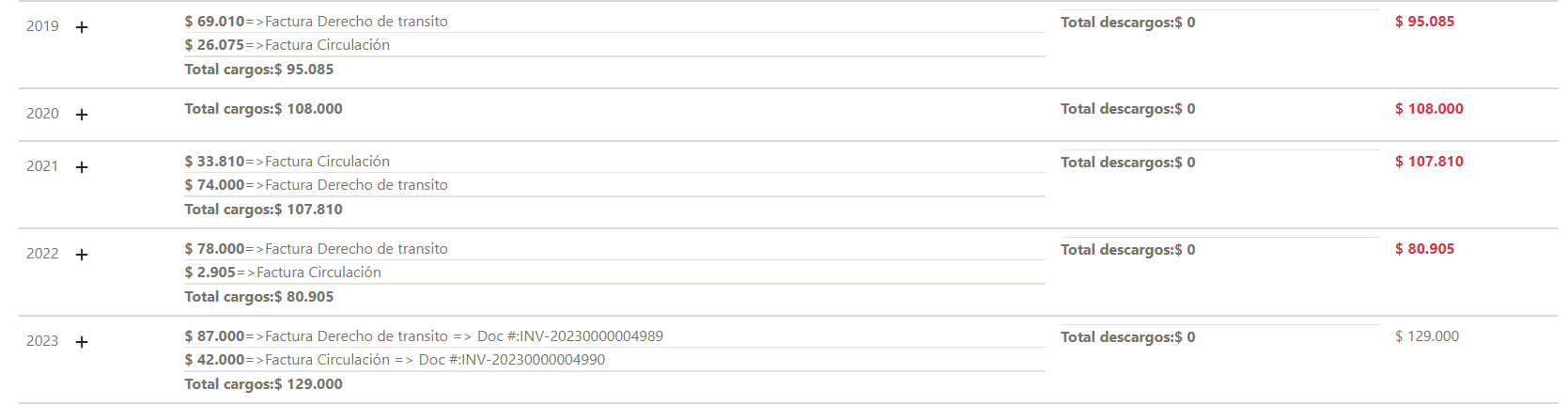Click the 2019 year label
This screenshot has height=405, width=1568.
pyautogui.click(x=42, y=26)
